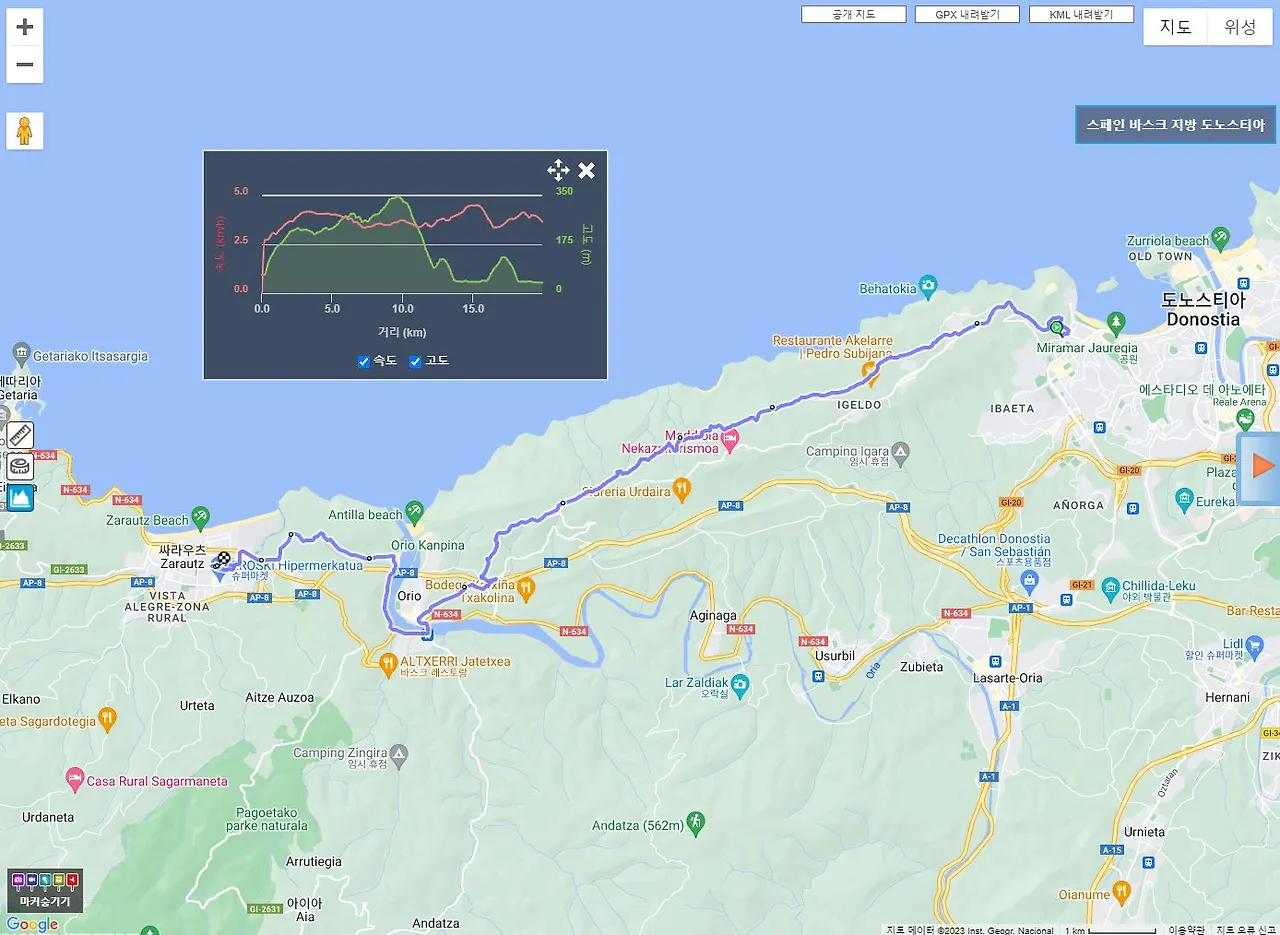This screenshot has height=935, width=1280.
Task: Click the Lasarte-Oria town label
Action: tap(1007, 678)
